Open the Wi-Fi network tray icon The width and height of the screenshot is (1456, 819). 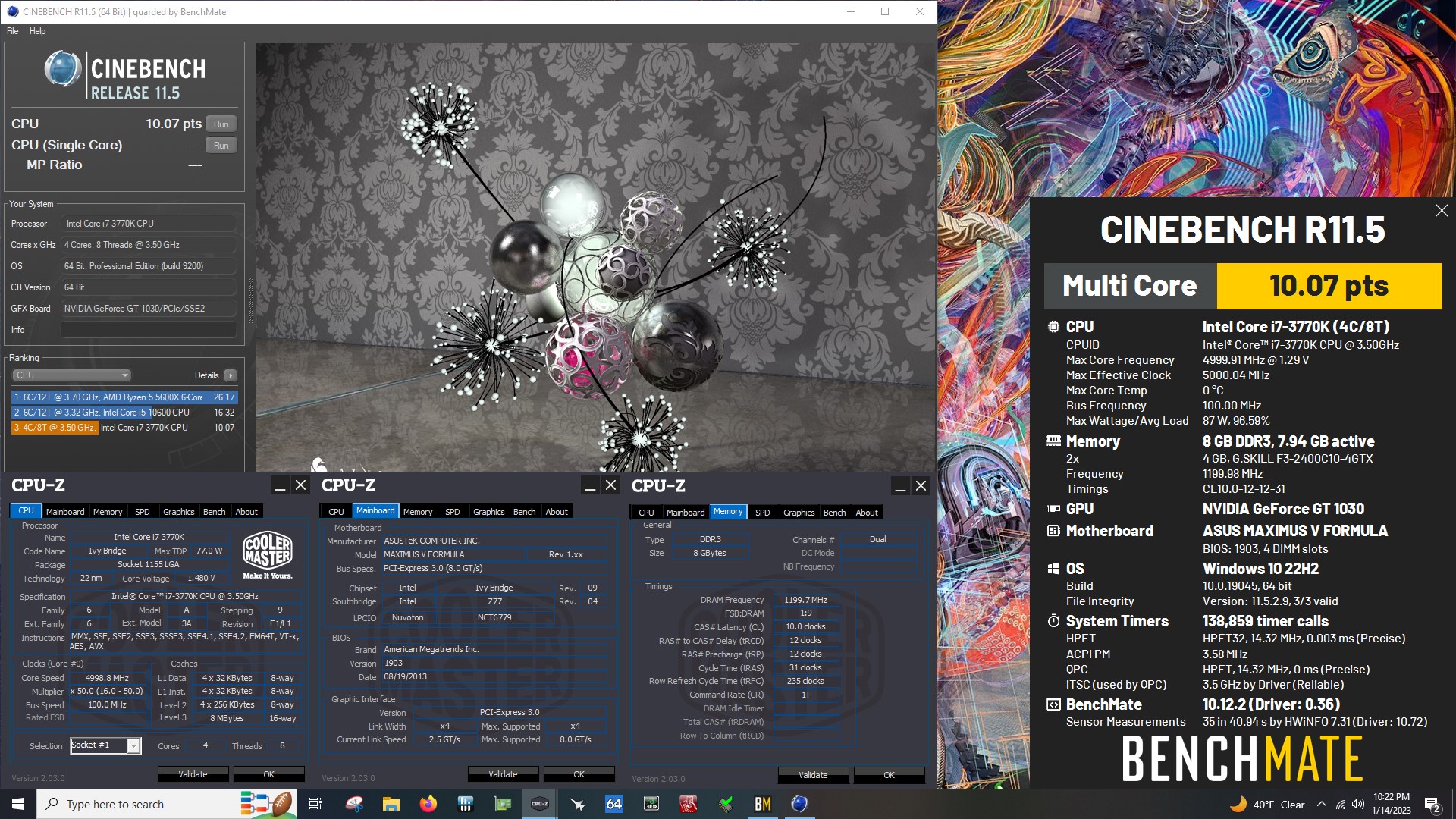[1341, 804]
